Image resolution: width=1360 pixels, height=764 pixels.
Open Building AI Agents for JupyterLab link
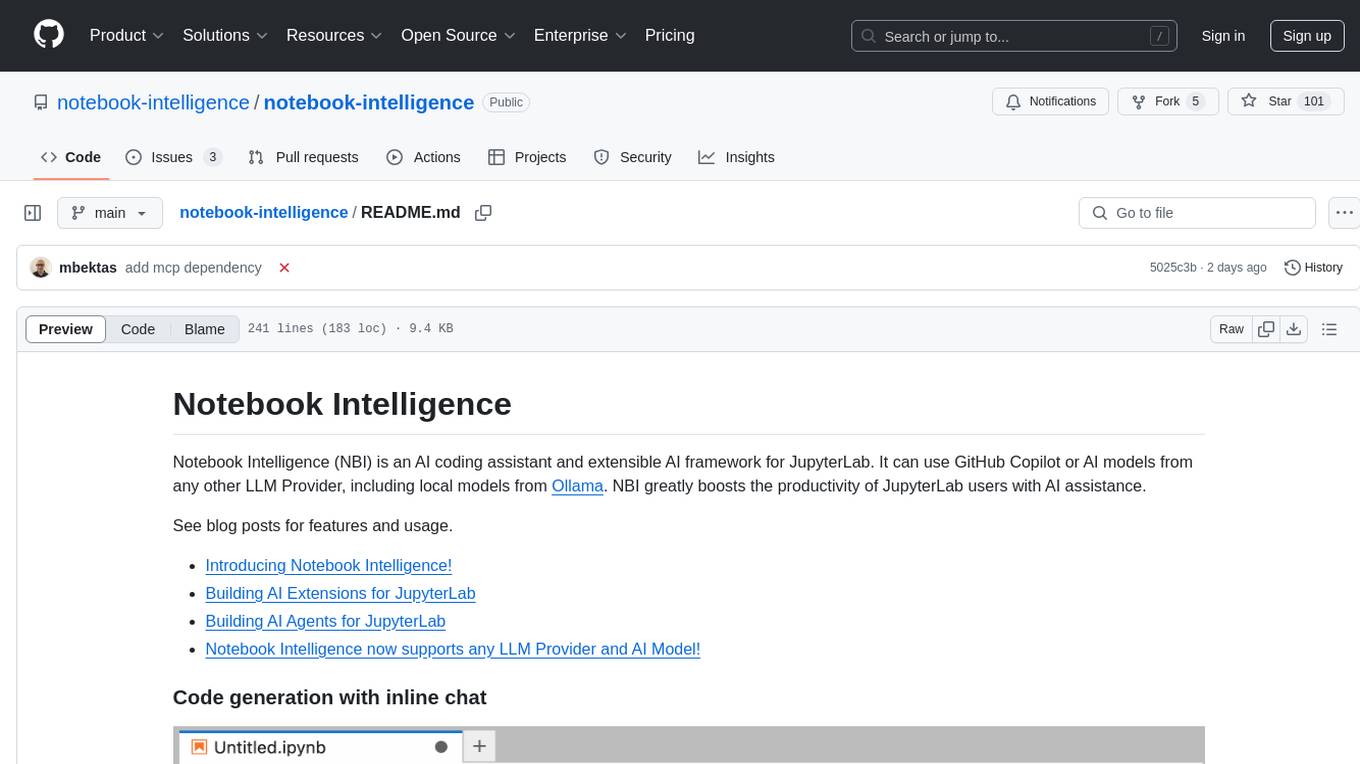325,621
